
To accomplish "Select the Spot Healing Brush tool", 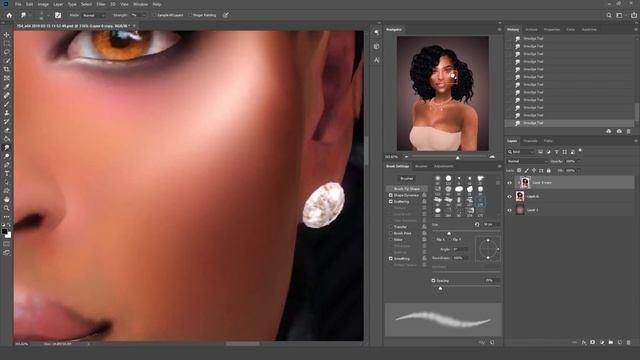I will pyautogui.click(x=7, y=95).
